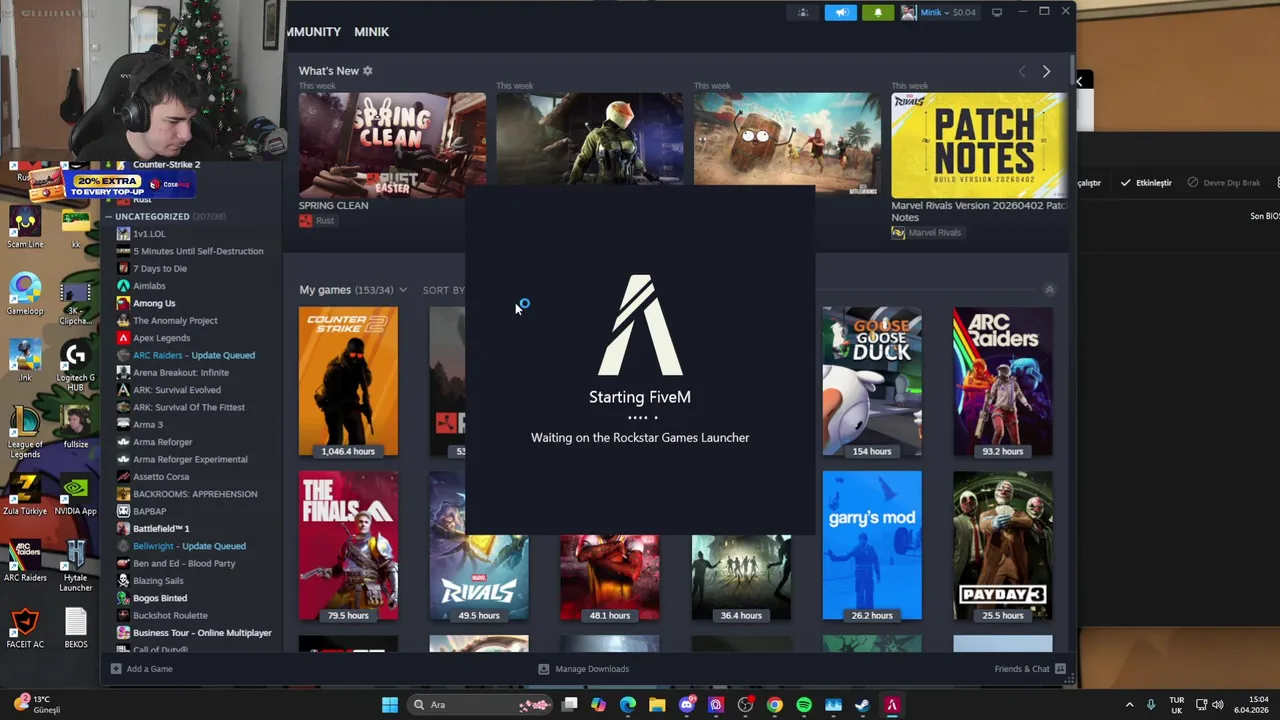The height and width of the screenshot is (720, 1280).
Task: Select Bellwright - Update Queued
Action: (189, 546)
